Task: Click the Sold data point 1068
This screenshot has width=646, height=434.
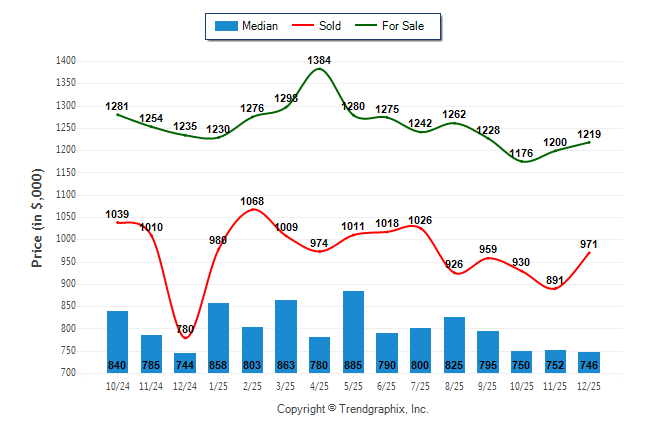Action: pyautogui.click(x=252, y=209)
